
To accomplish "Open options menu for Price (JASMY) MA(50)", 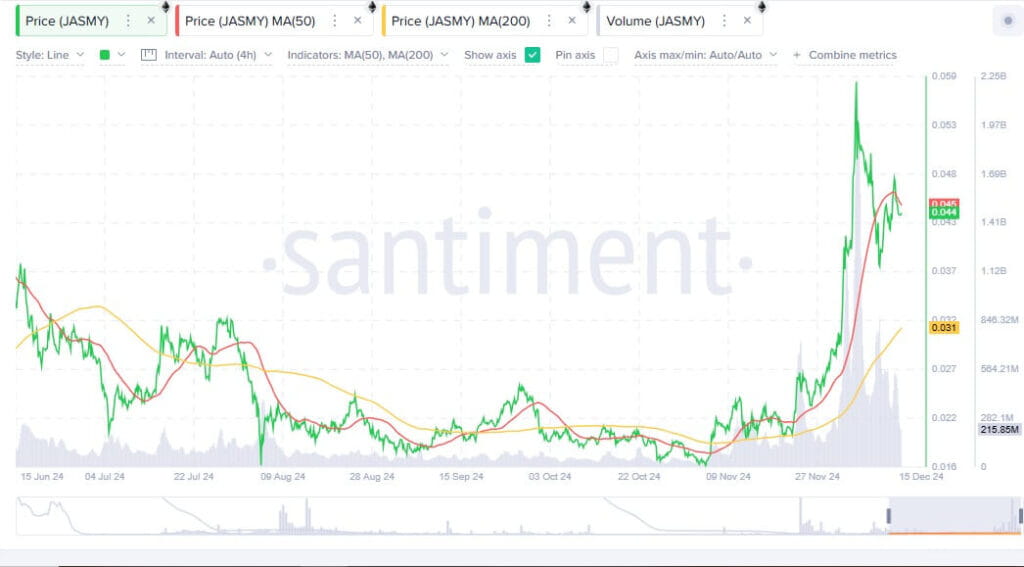I will point(334,21).
